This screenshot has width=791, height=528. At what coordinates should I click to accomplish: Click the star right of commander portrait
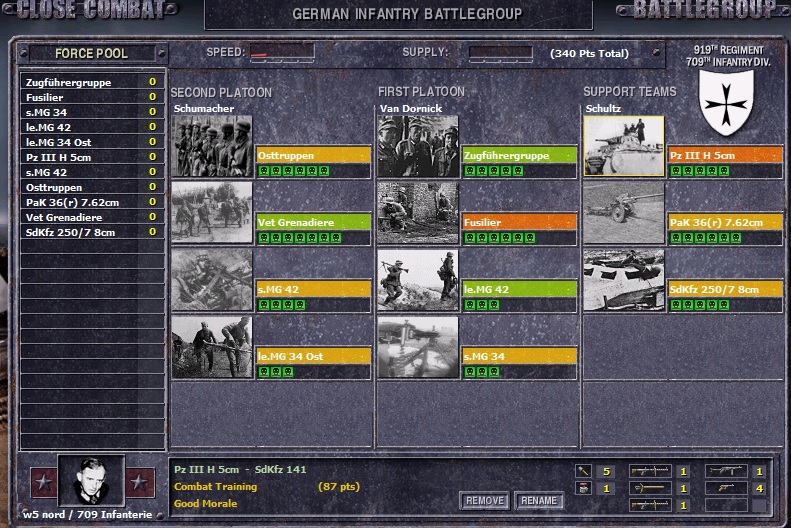[x=139, y=482]
